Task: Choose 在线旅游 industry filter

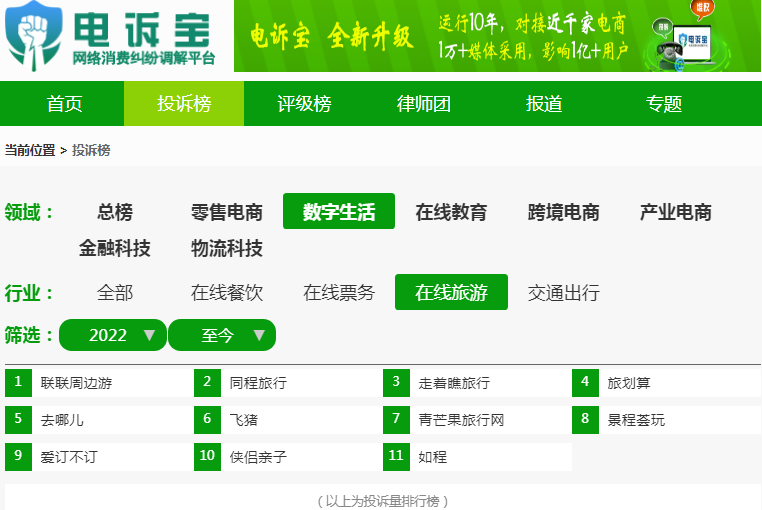Action: (451, 292)
